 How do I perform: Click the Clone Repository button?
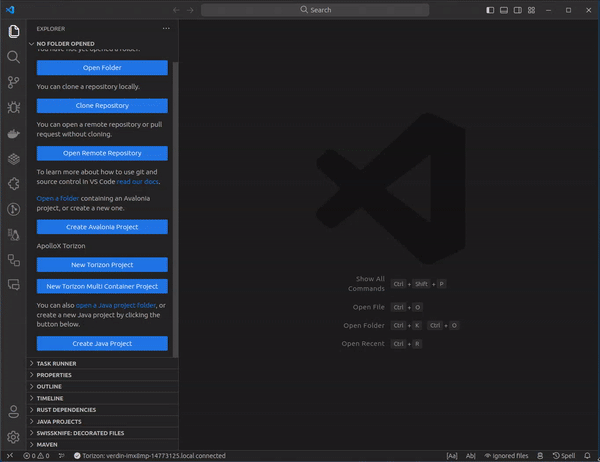102,106
